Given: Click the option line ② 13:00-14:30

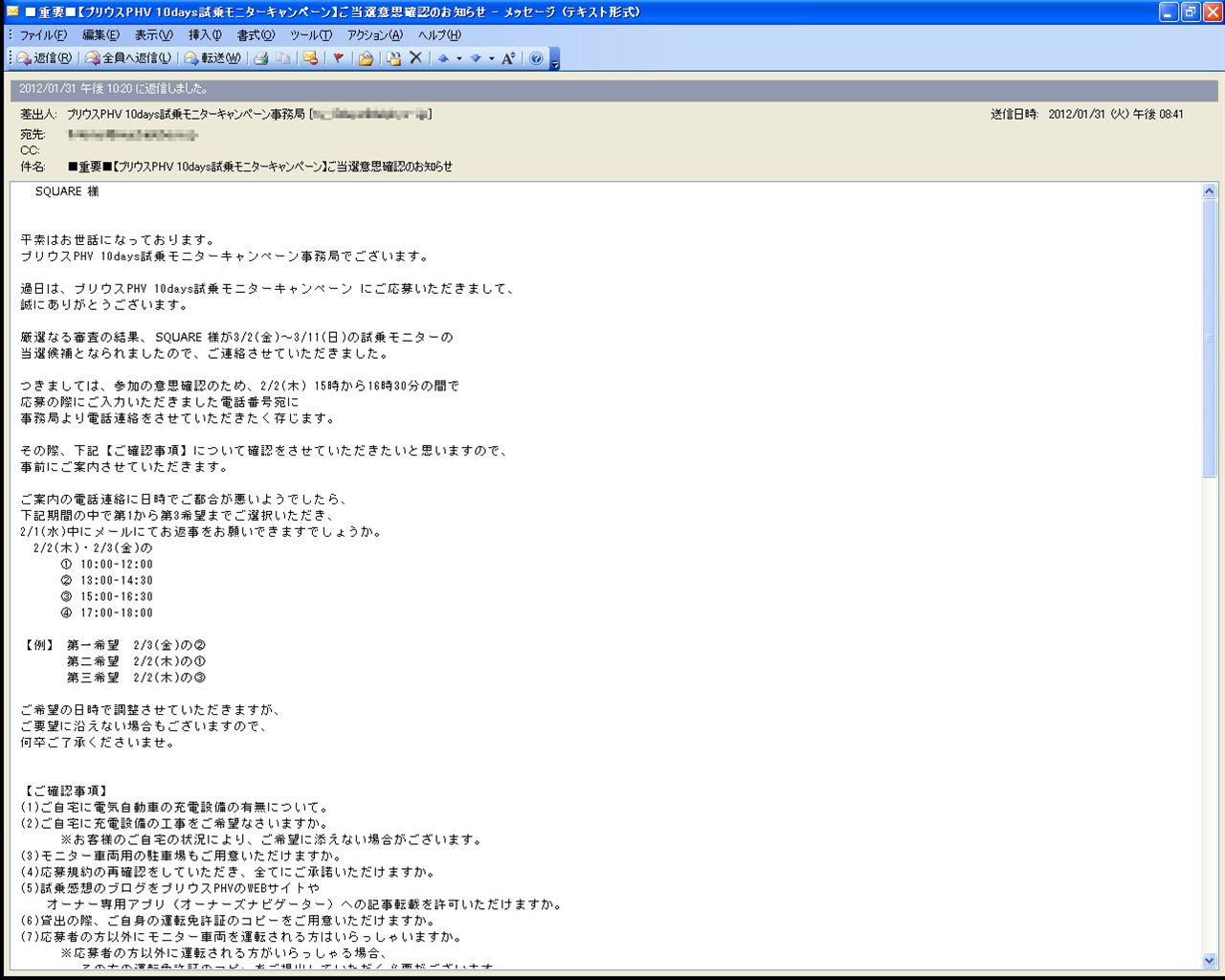Looking at the screenshot, I should point(106,581).
